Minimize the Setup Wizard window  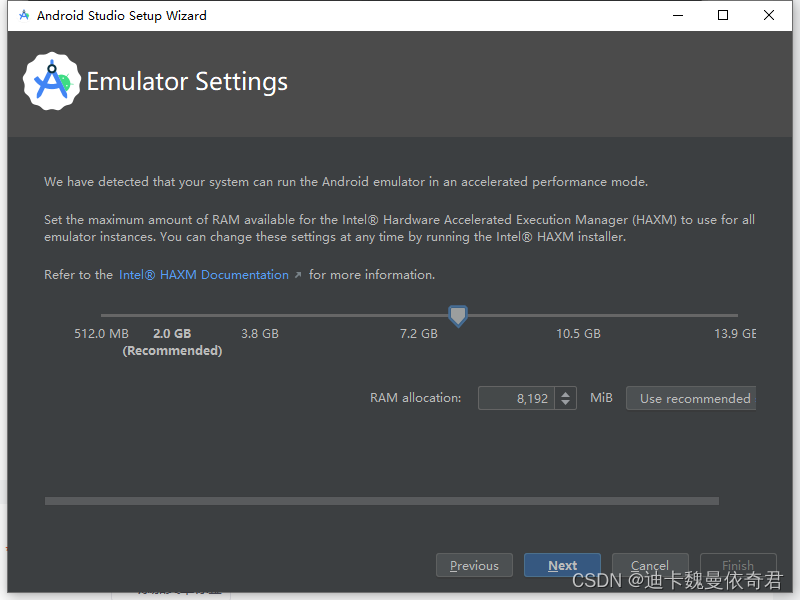678,15
